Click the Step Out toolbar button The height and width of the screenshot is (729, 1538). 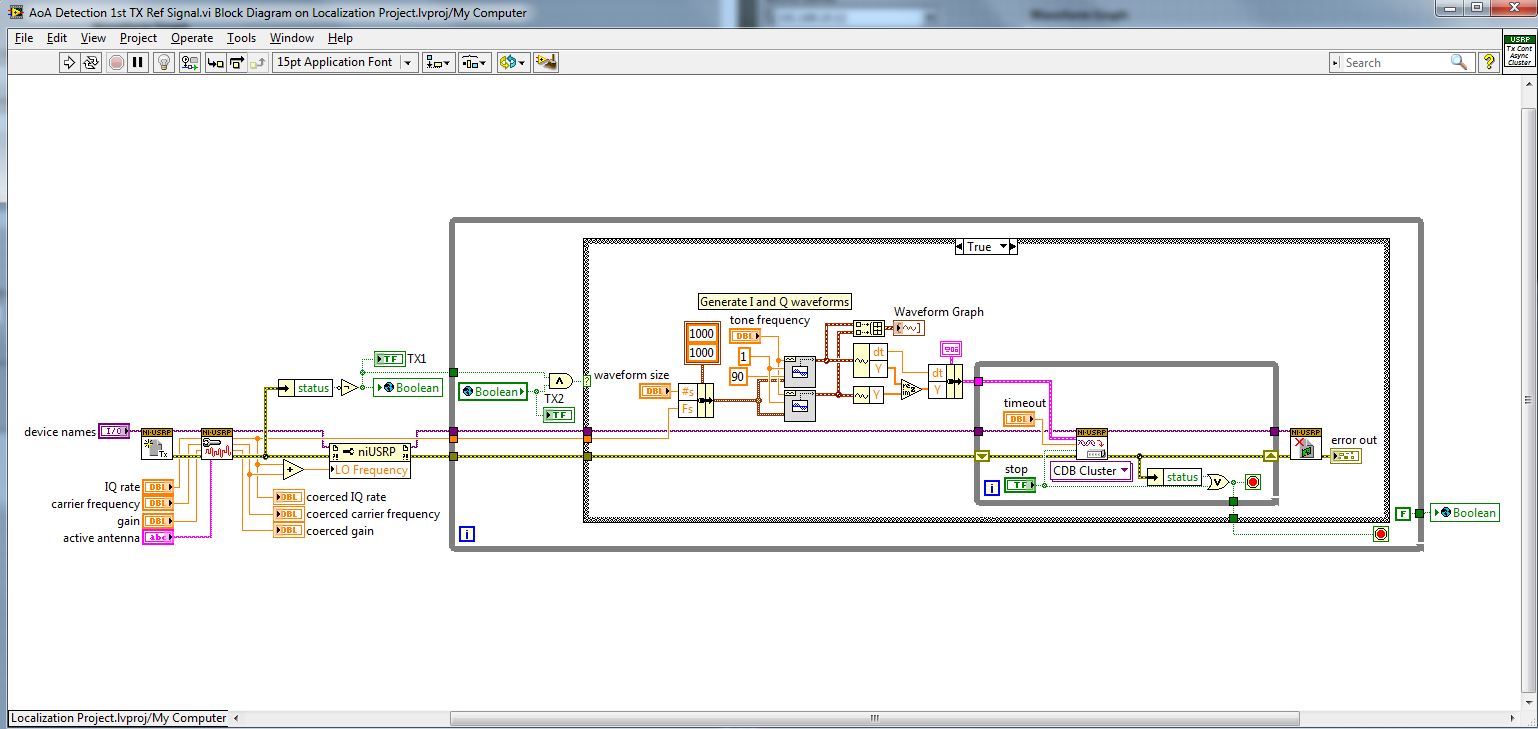click(259, 62)
